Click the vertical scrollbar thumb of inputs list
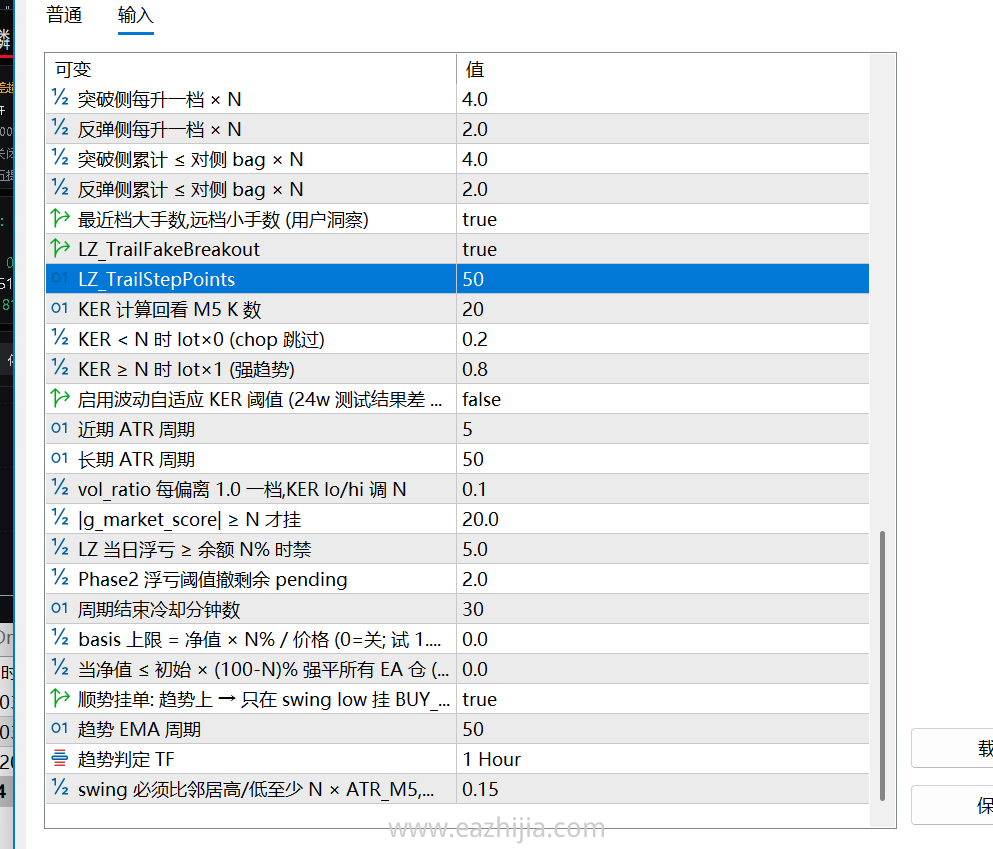This screenshot has width=993, height=849. point(882,666)
